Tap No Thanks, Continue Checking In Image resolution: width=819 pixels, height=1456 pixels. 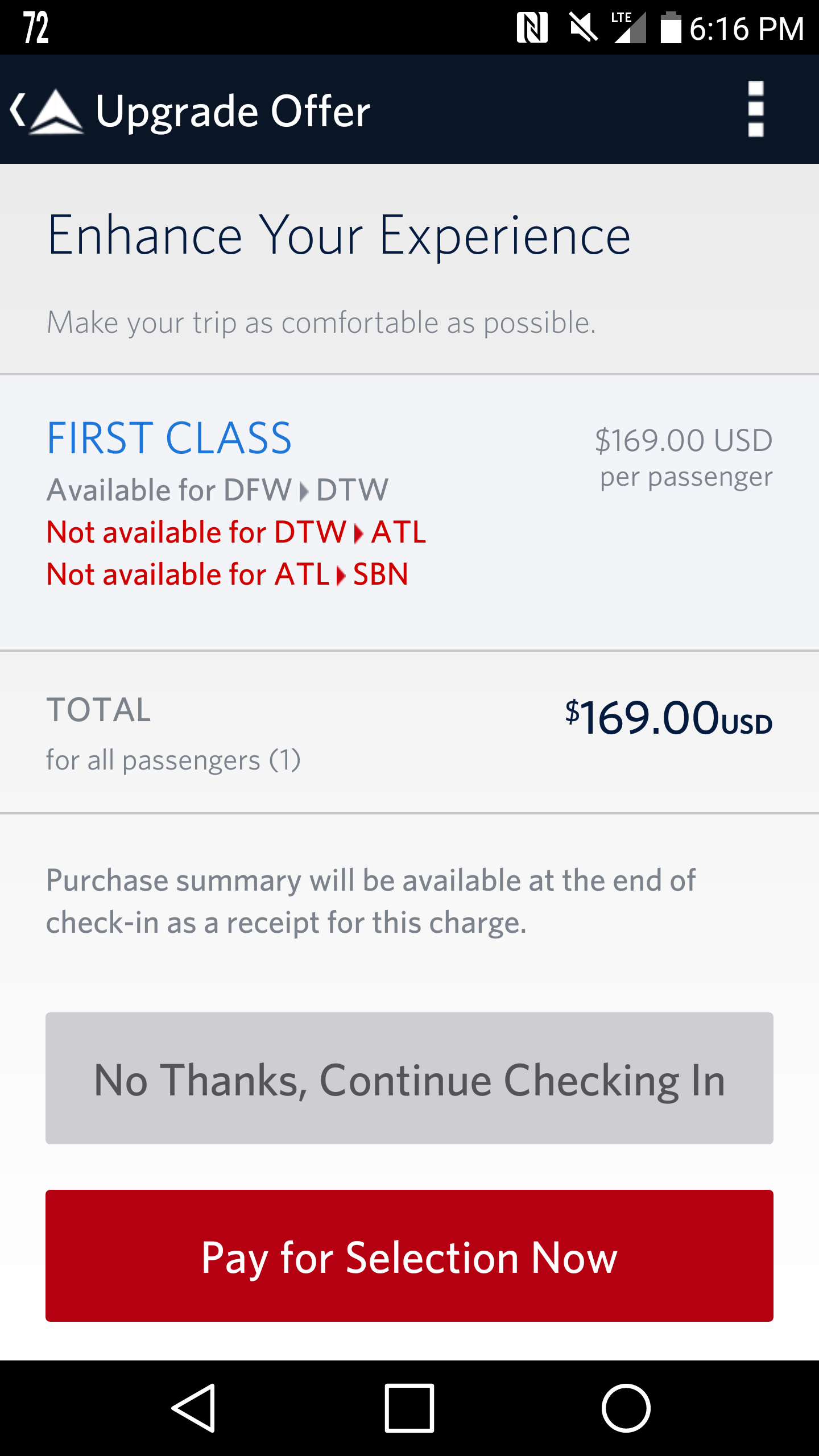[x=409, y=1078]
